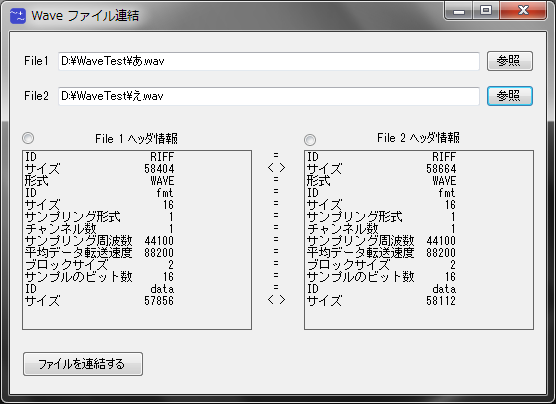The height and width of the screenshot is (404, 556).
Task: Click サンプリング形式 row in File 2 list
Action: click(381, 217)
